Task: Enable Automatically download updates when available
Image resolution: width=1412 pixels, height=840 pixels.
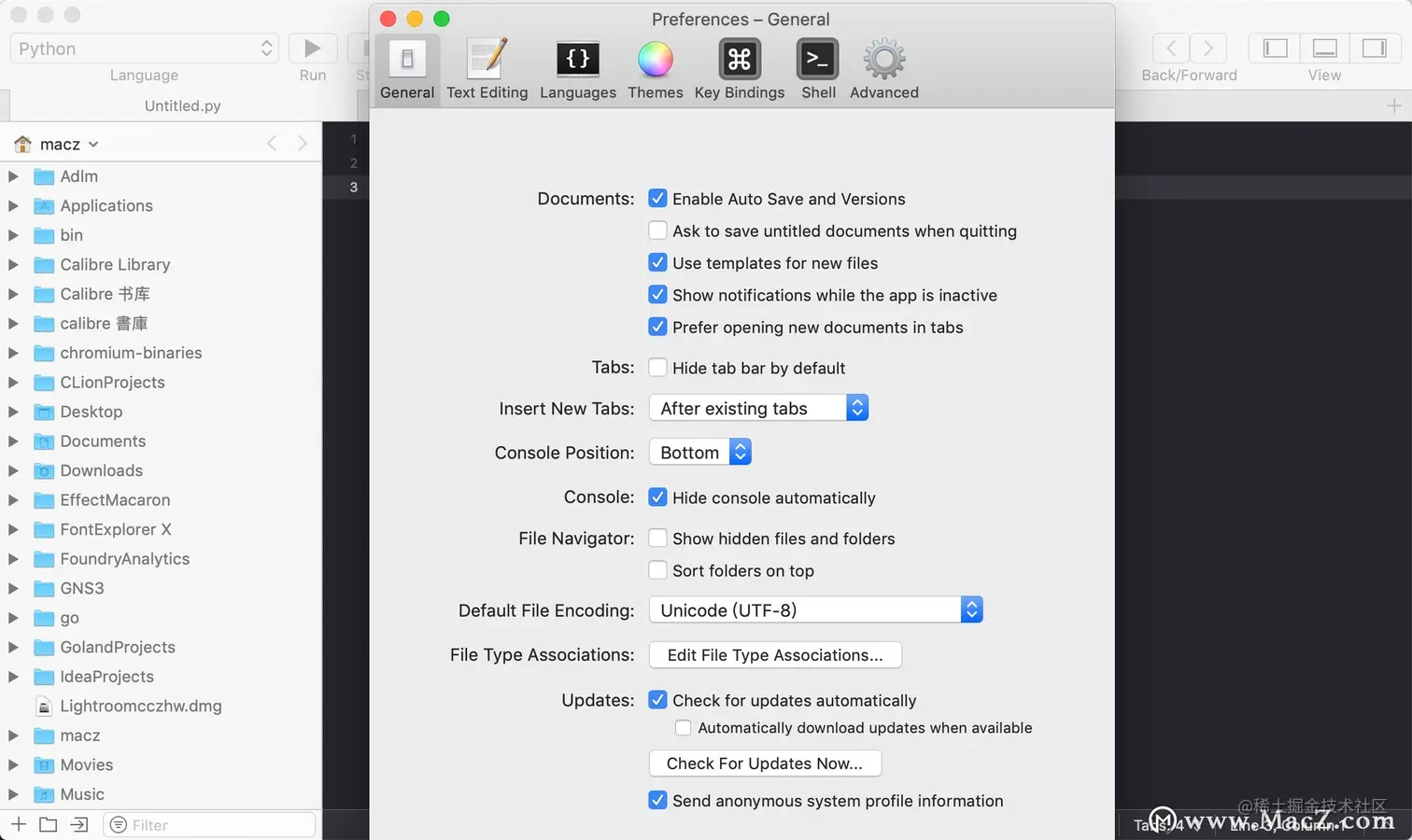Action: pos(684,727)
